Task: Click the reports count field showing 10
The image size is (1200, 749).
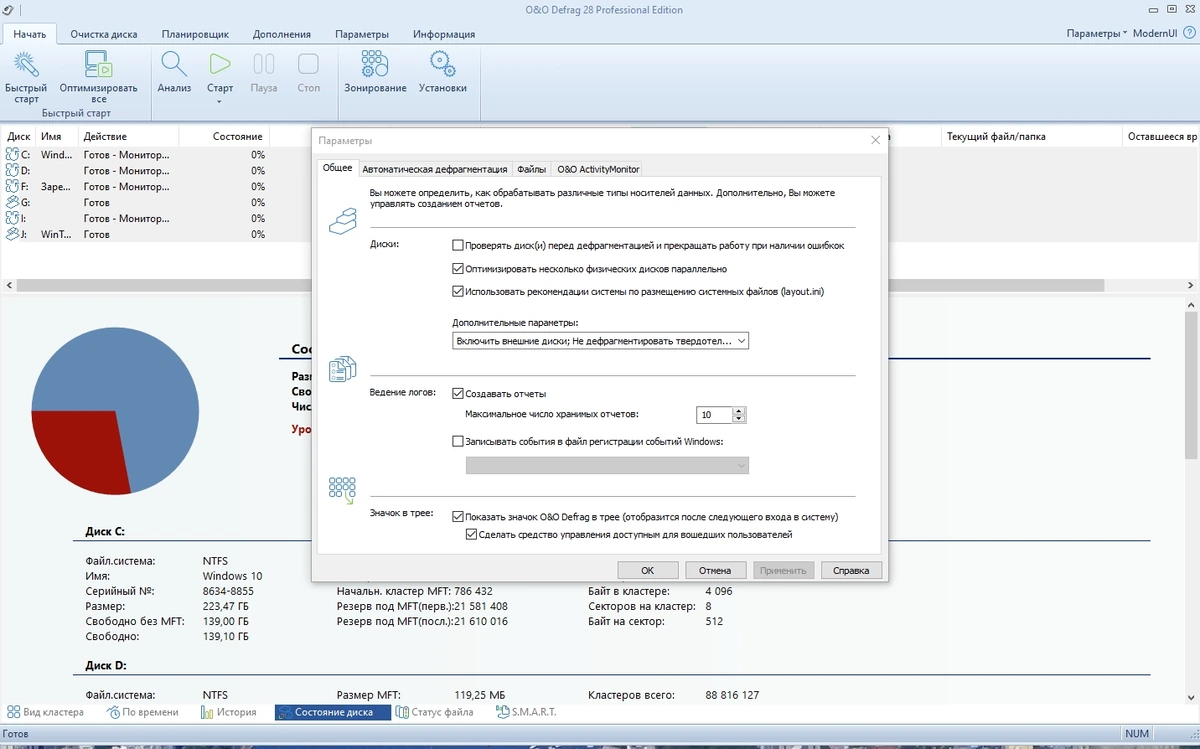Action: 714,414
